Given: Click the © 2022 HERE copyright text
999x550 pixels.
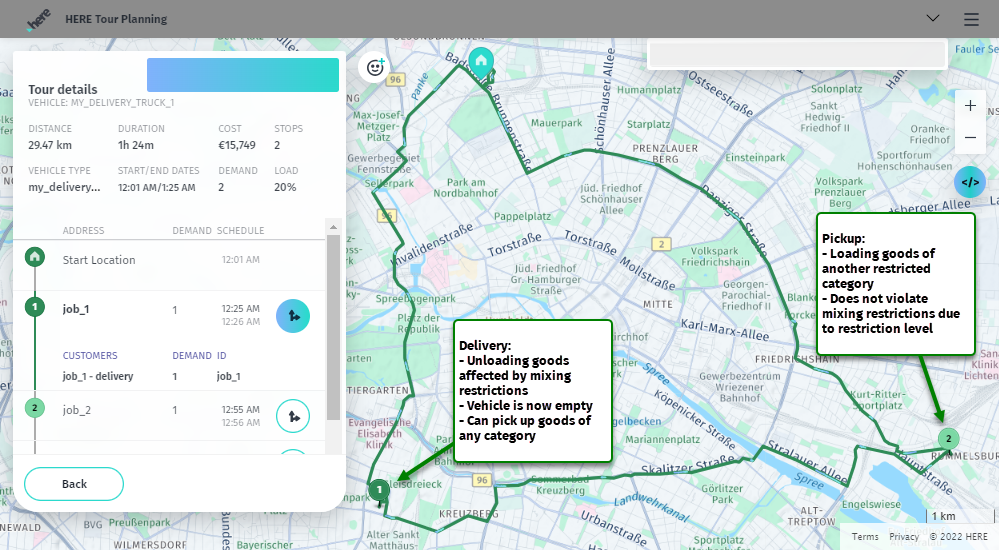Looking at the screenshot, I should coord(958,537).
